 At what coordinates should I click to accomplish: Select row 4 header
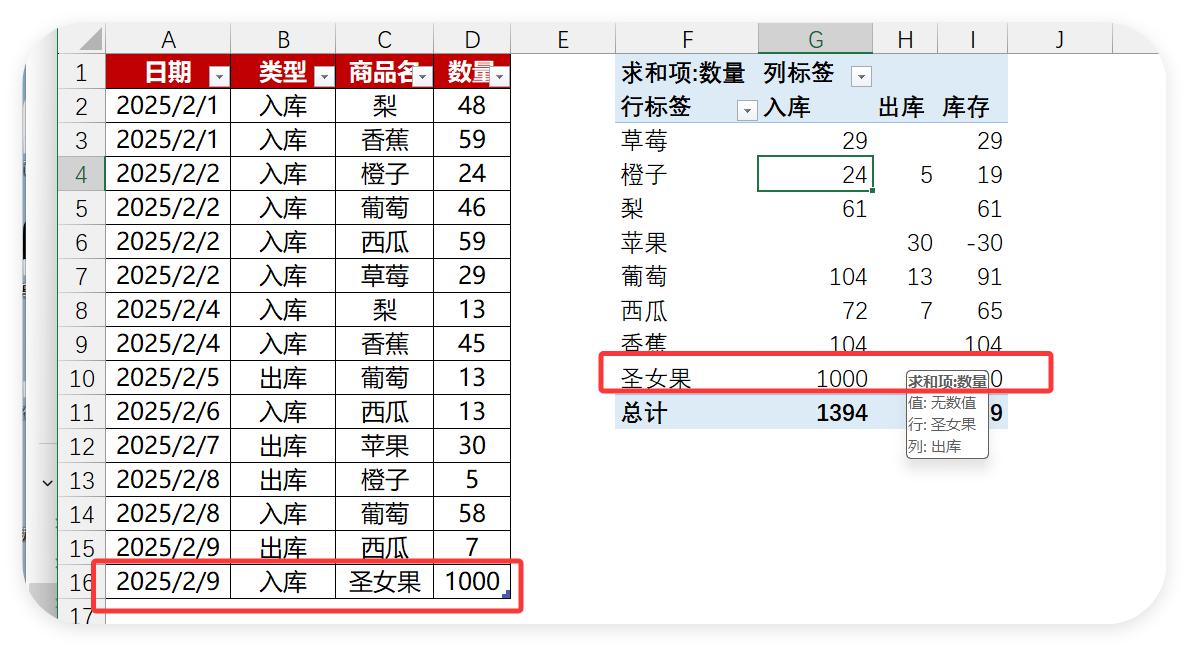82,175
